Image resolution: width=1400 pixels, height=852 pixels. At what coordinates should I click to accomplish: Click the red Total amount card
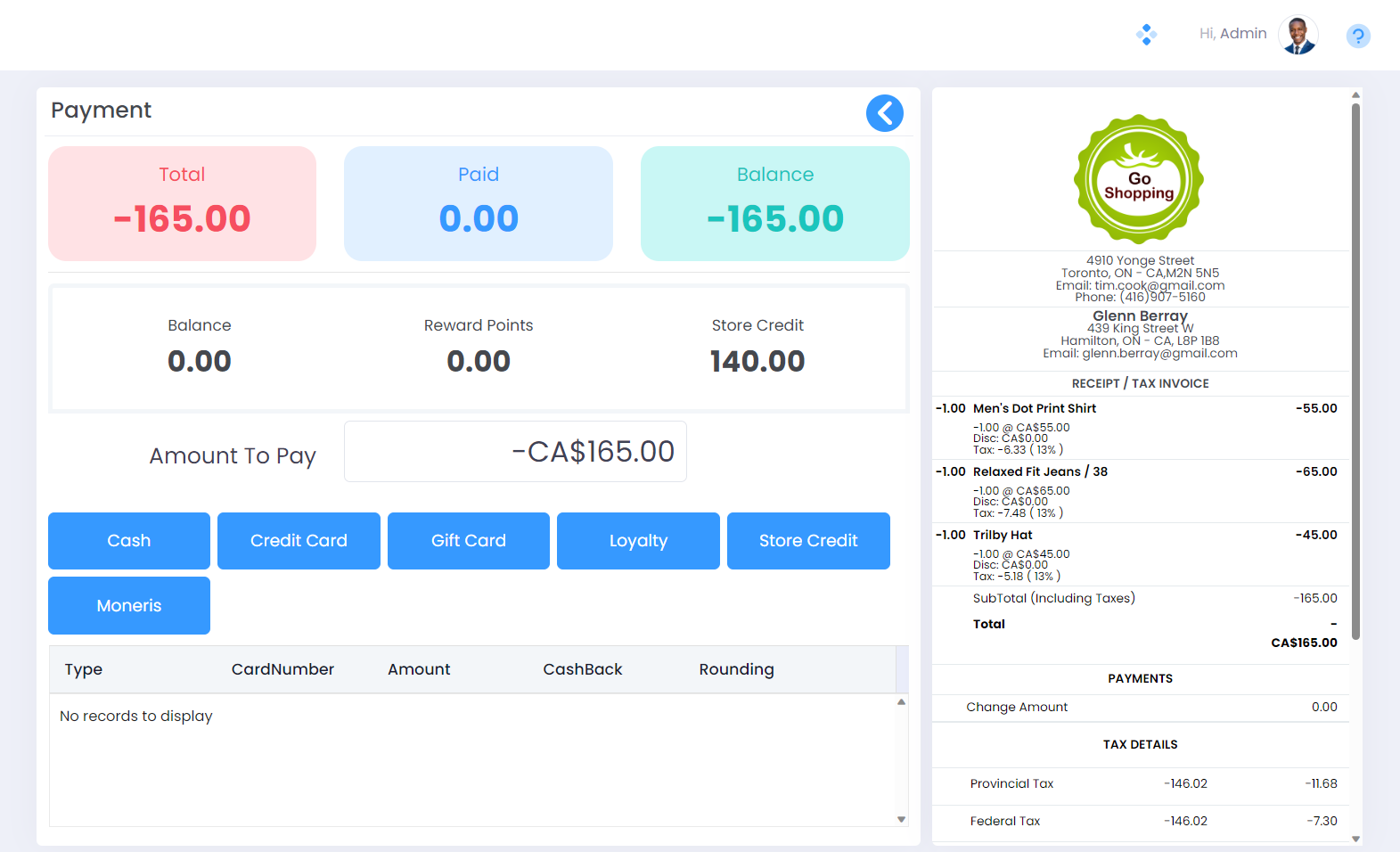[182, 203]
